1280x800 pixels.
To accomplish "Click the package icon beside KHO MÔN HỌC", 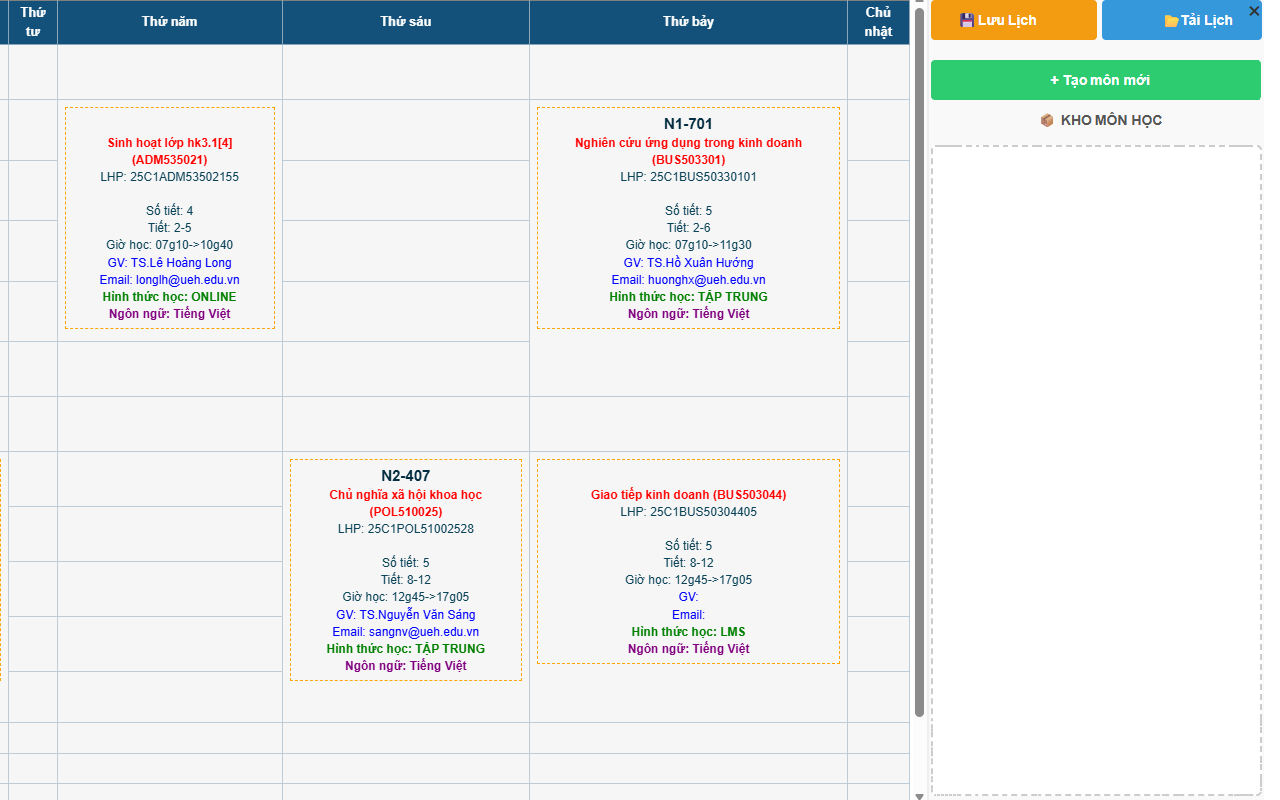I will coord(1047,119).
